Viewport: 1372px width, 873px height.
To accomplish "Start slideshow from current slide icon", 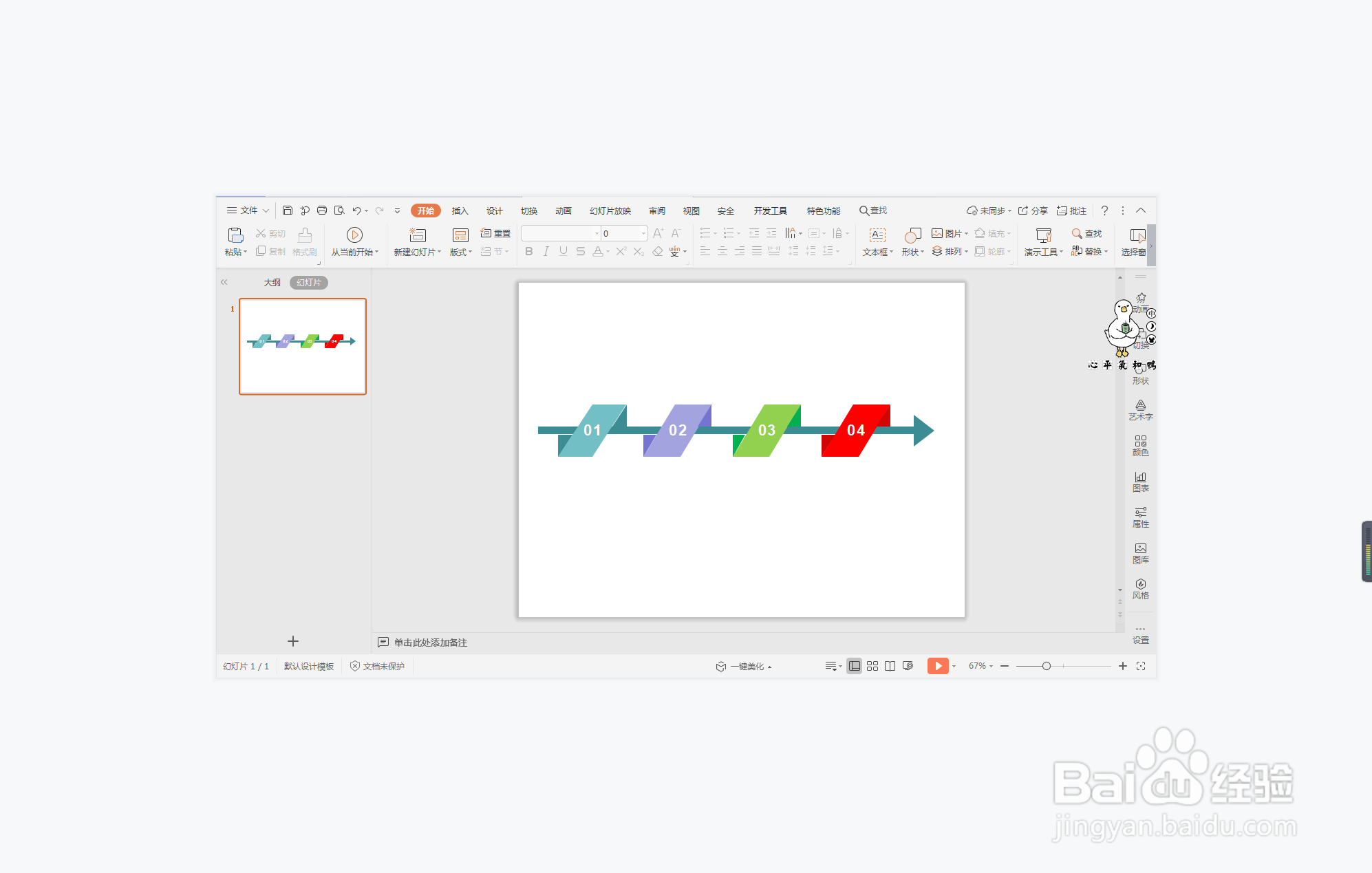I will point(354,235).
